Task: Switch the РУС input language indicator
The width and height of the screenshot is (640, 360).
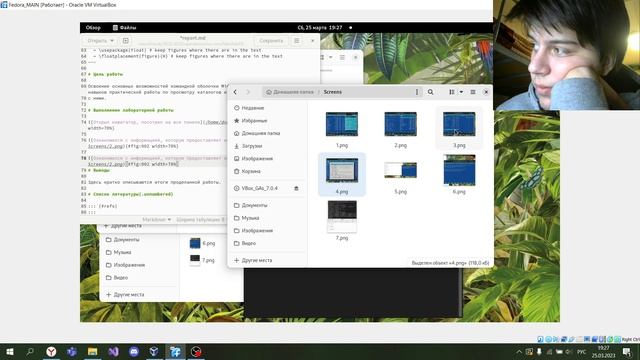Action: pos(581,352)
